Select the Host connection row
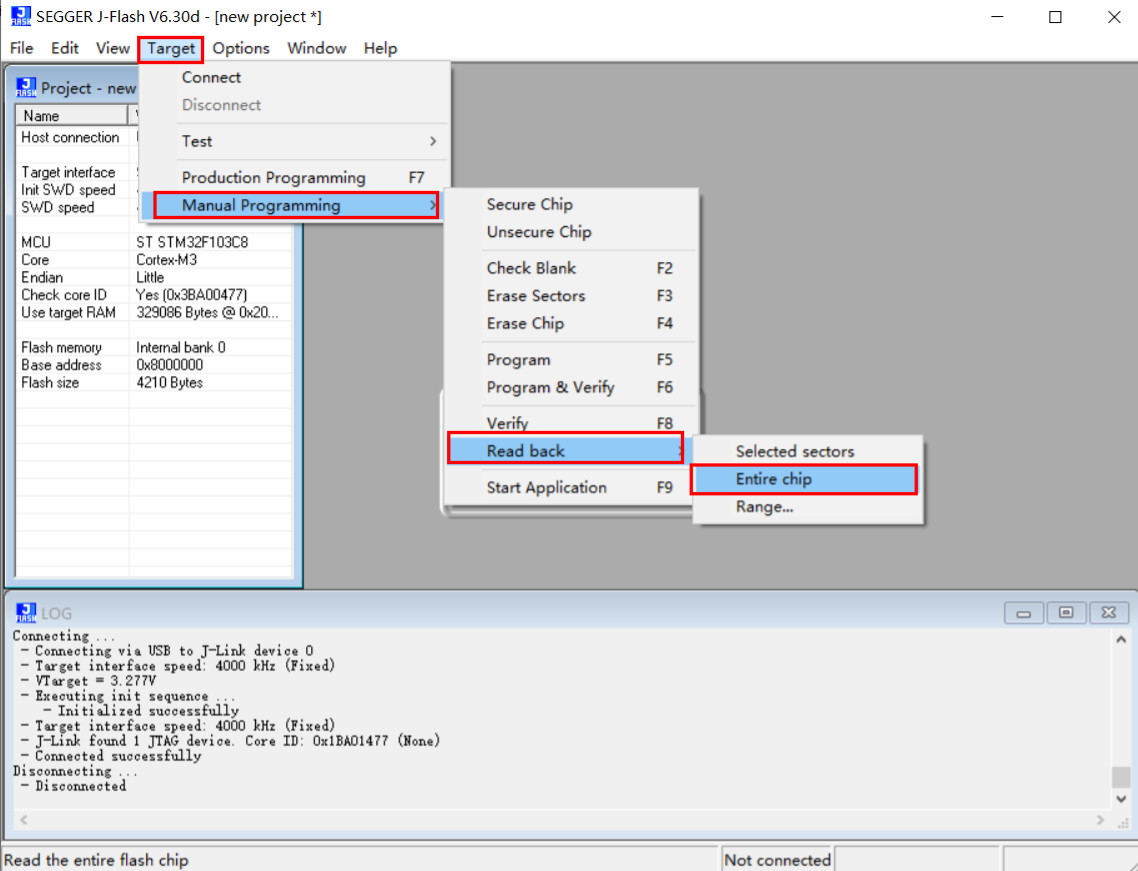Viewport: 1138px width, 871px height. [x=70, y=137]
